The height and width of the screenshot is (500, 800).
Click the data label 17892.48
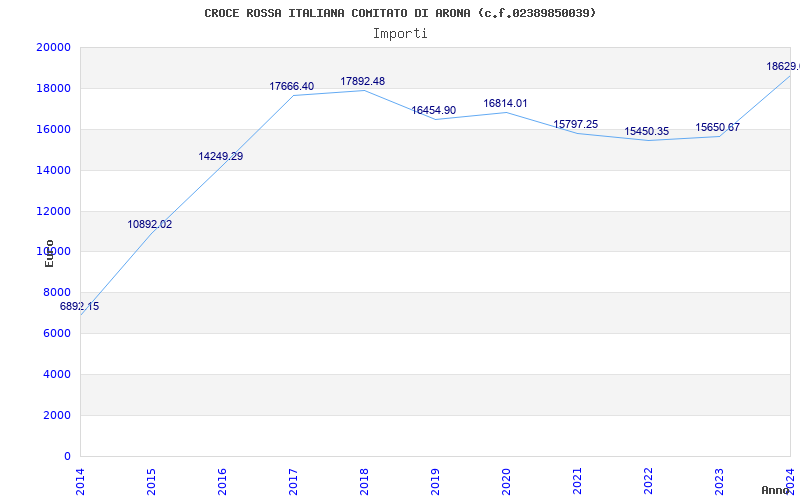tap(363, 81)
